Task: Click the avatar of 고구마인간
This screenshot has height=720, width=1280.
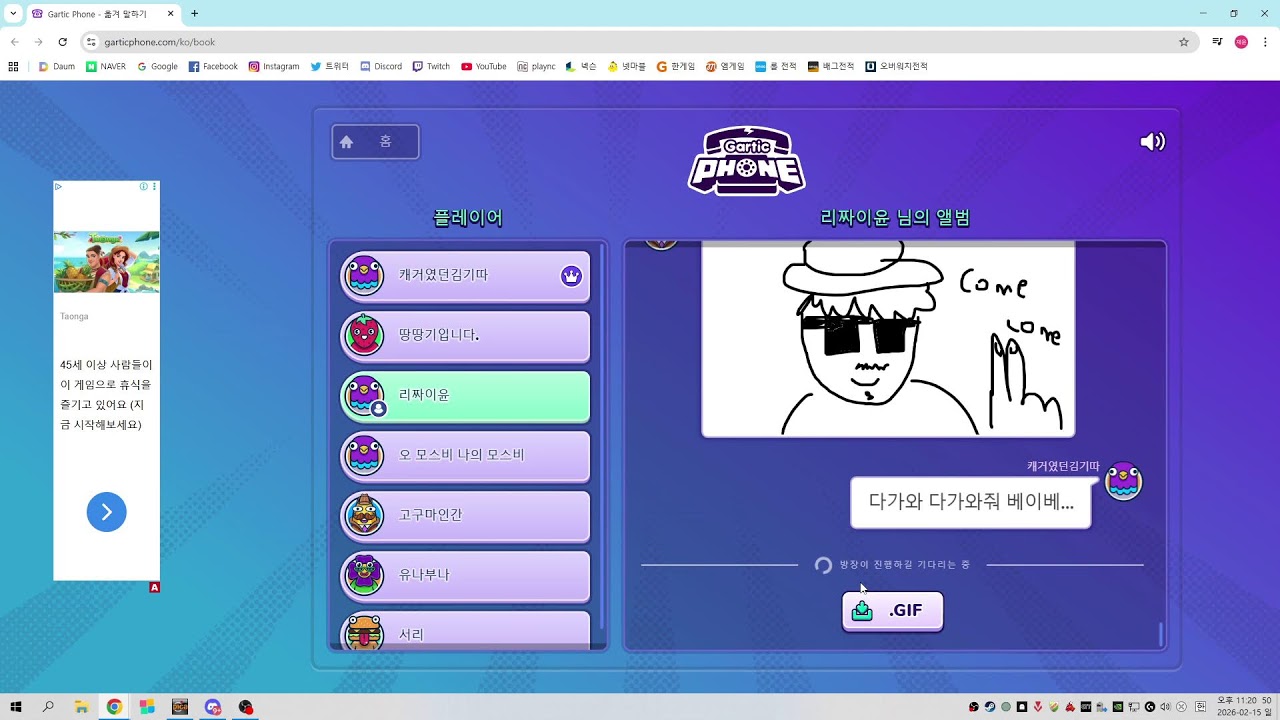Action: click(x=364, y=515)
